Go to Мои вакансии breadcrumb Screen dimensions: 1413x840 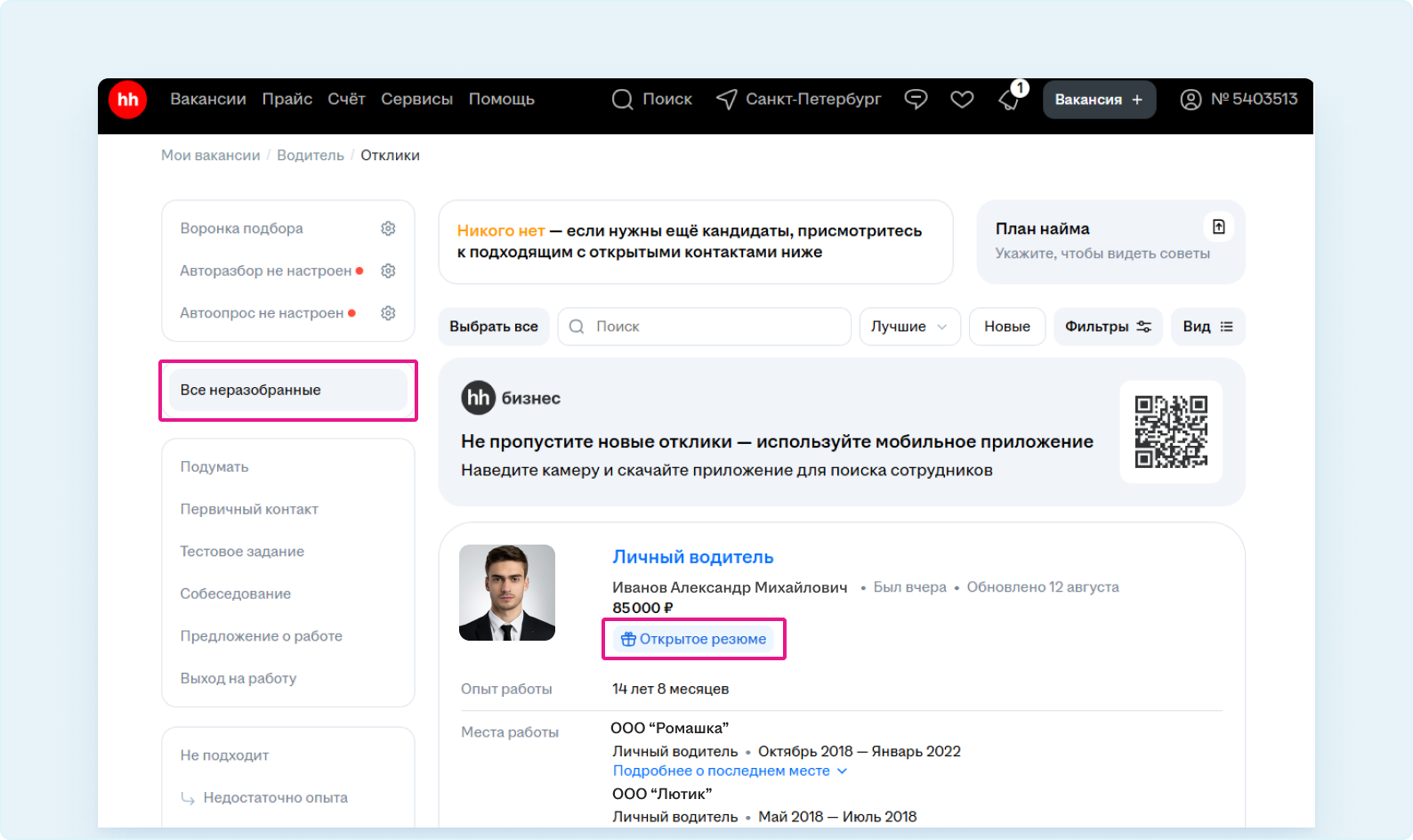(211, 155)
